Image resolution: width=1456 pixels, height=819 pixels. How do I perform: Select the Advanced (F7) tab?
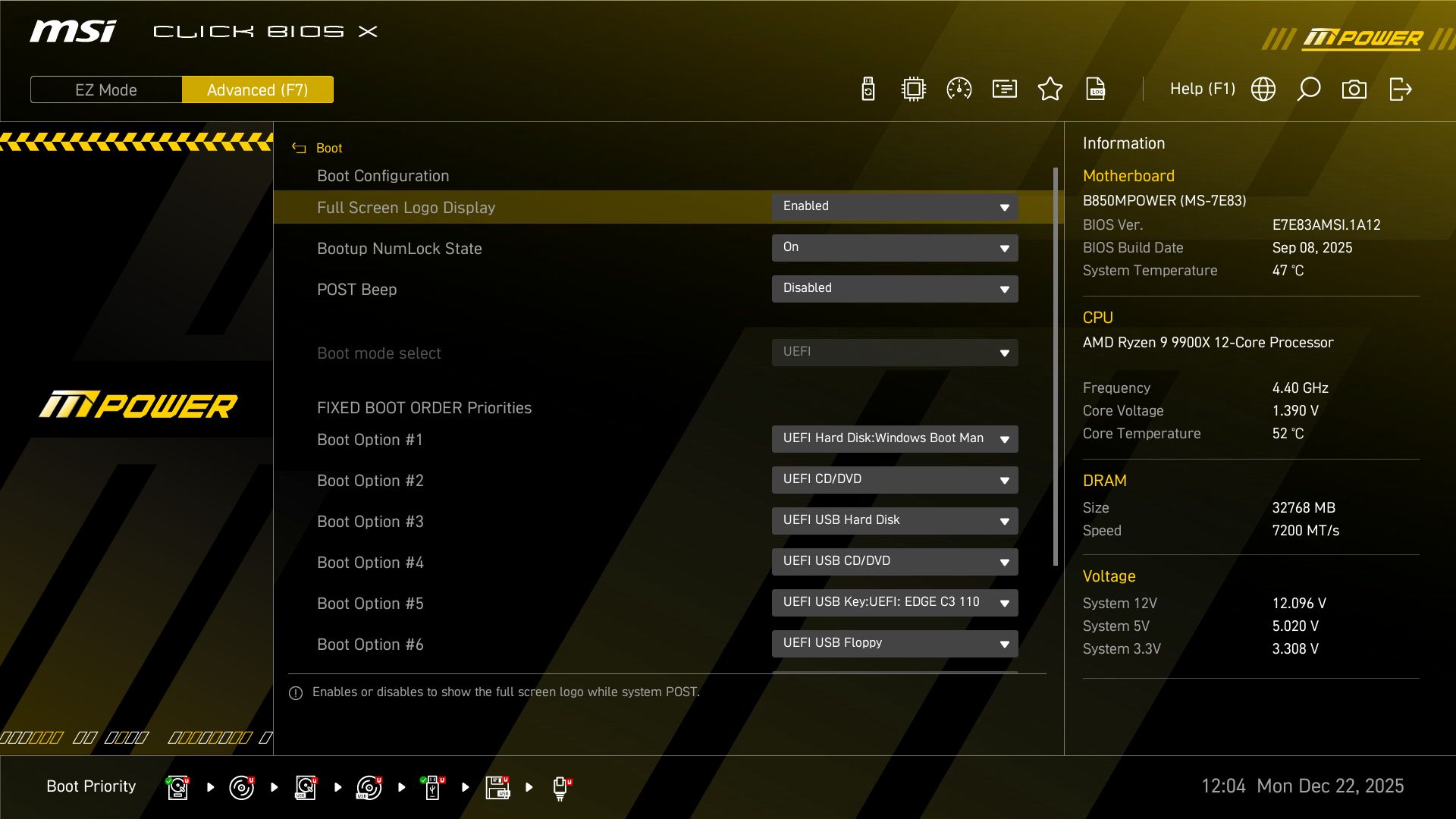click(x=258, y=89)
